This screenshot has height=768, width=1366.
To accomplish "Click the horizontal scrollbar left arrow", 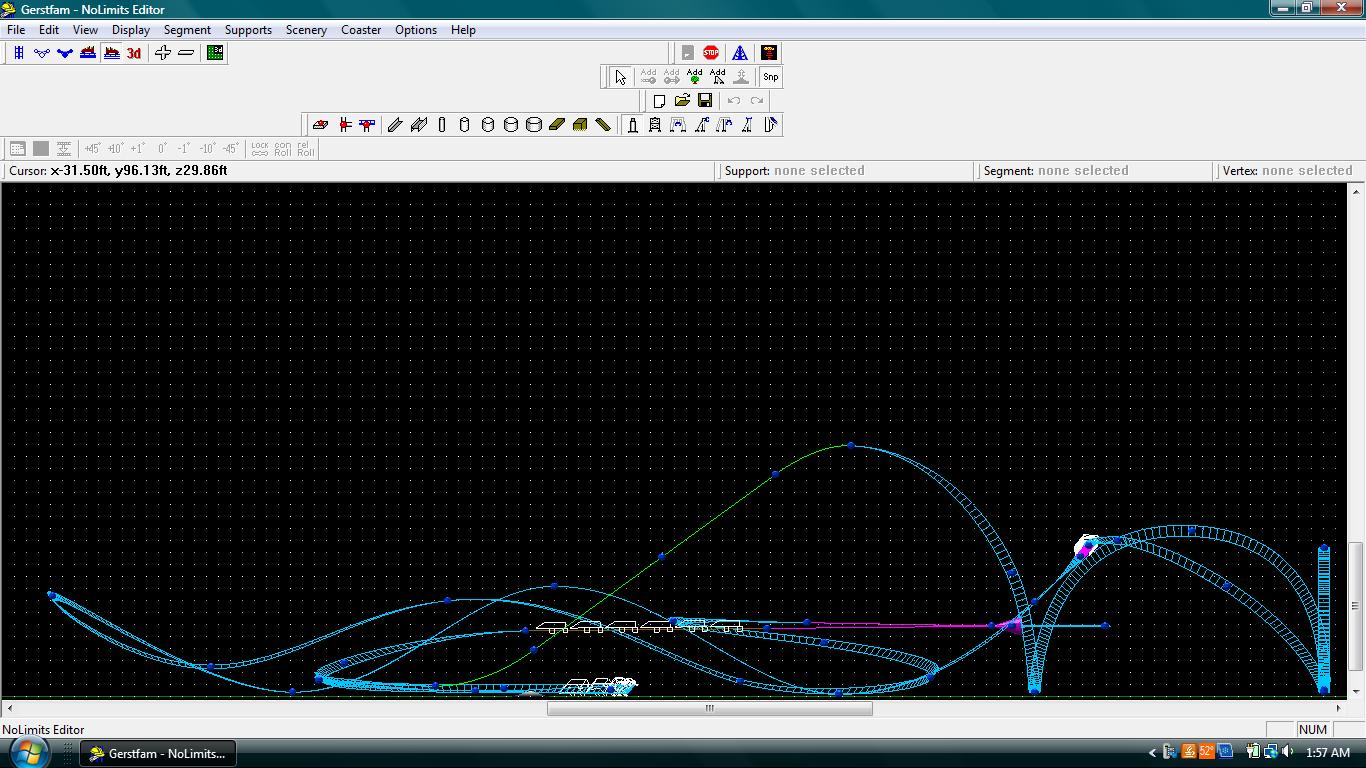I will (10, 708).
